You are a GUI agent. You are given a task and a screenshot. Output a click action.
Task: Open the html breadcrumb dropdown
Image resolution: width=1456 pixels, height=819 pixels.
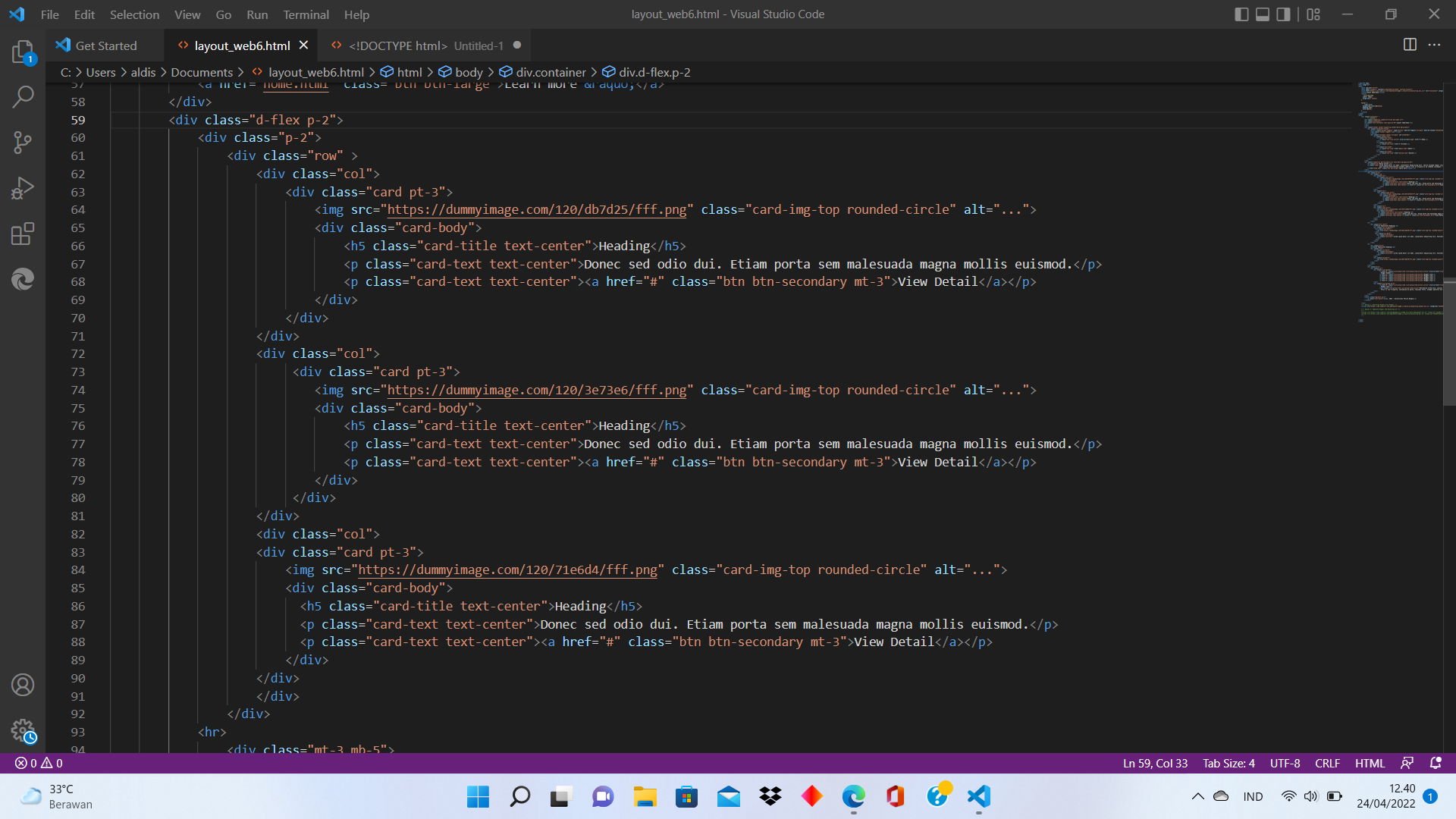coord(409,72)
